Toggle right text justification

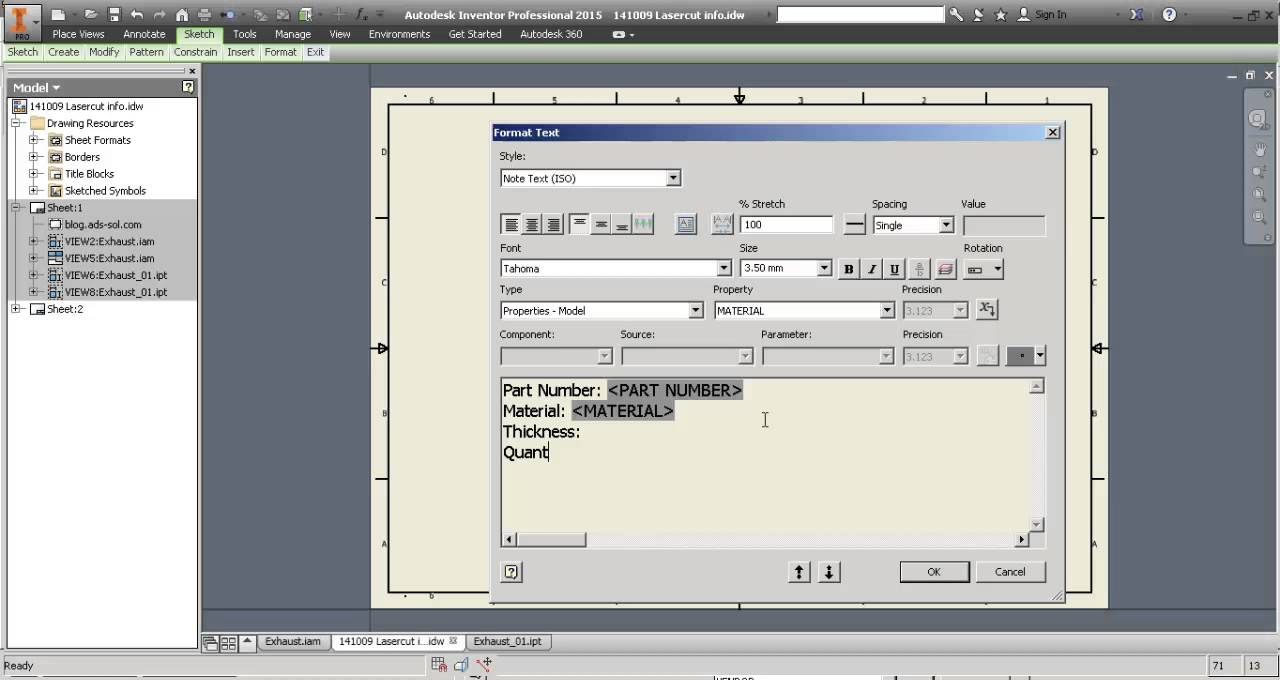point(553,225)
